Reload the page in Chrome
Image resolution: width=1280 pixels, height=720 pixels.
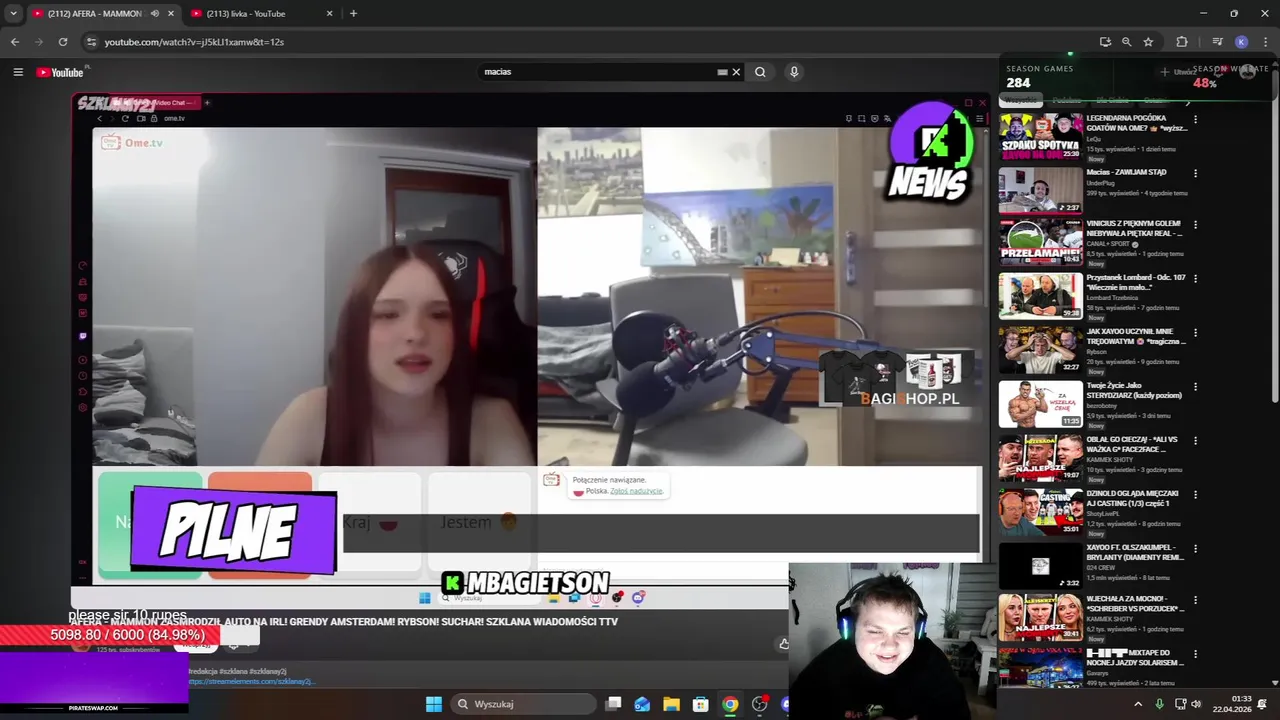[63, 42]
